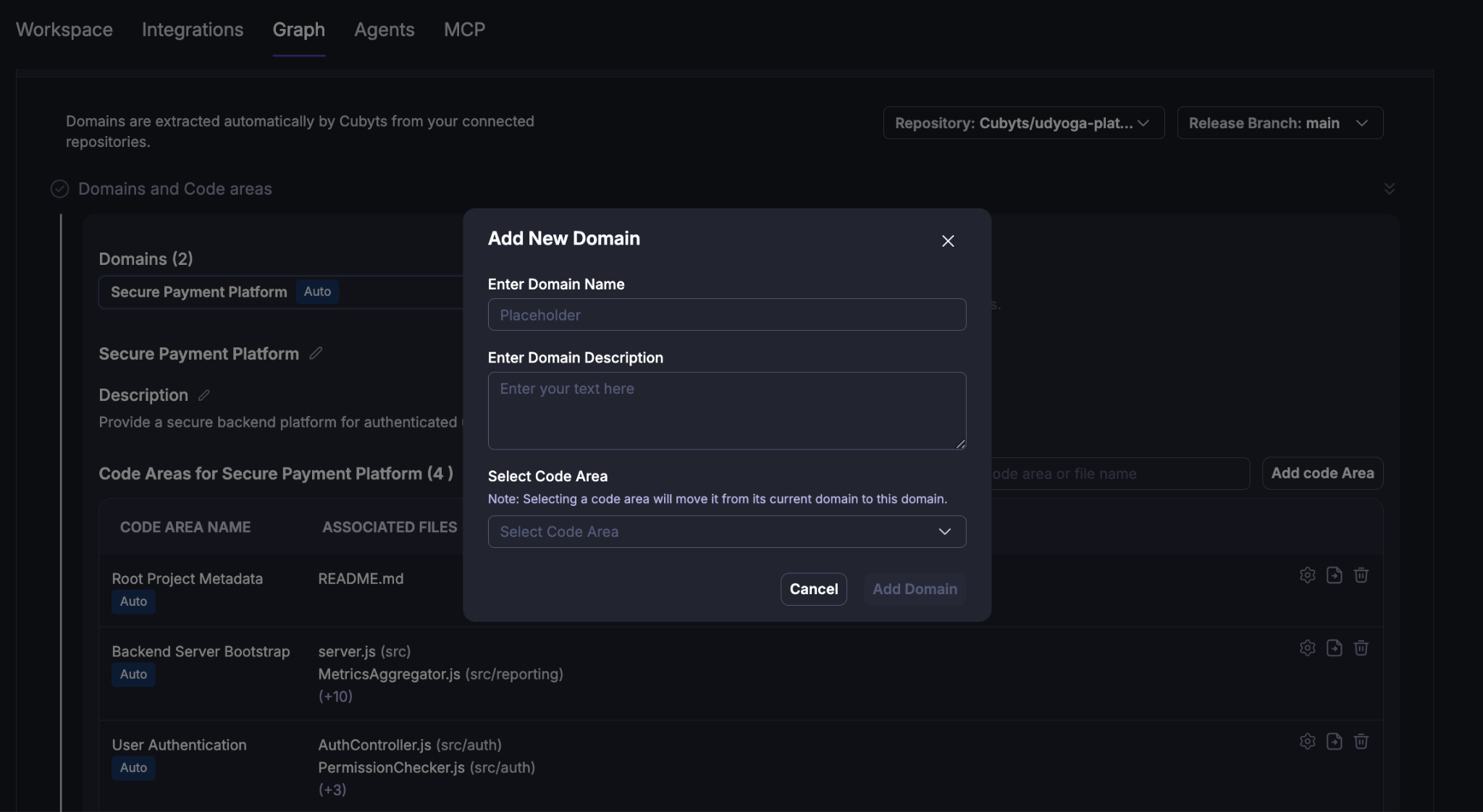1483x812 pixels.
Task: Click the User Authentication name
Action: tap(179, 745)
